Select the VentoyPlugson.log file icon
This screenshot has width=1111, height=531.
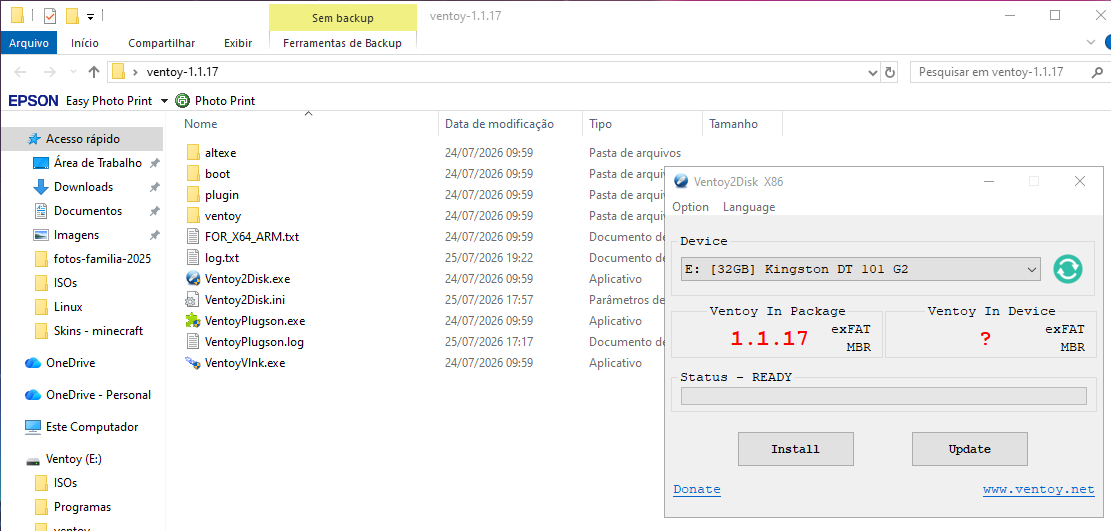pos(194,342)
